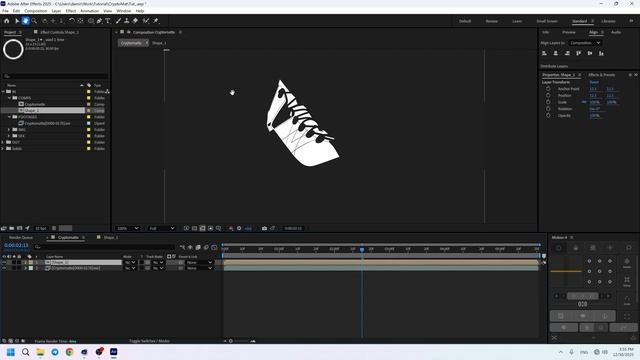Click the Reset Exposure icon in the viewer

tap(239, 228)
